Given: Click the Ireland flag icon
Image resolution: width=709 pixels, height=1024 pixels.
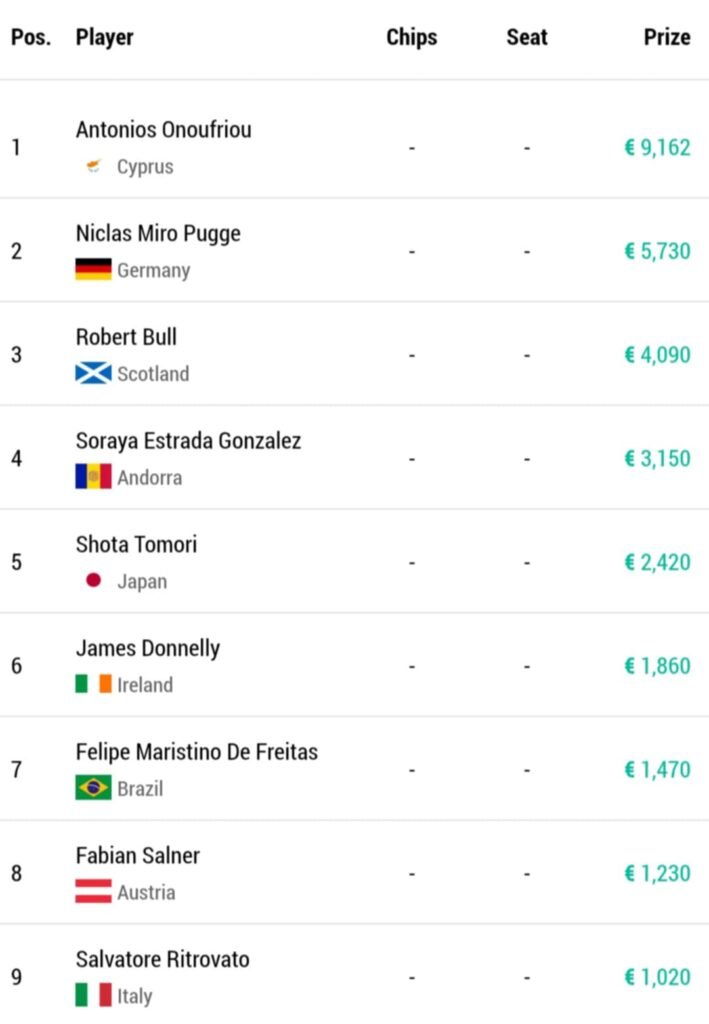Looking at the screenshot, I should click(x=93, y=685).
